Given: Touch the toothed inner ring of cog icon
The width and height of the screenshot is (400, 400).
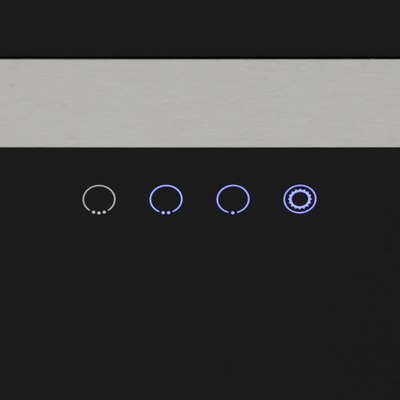Looking at the screenshot, I should (300, 199).
